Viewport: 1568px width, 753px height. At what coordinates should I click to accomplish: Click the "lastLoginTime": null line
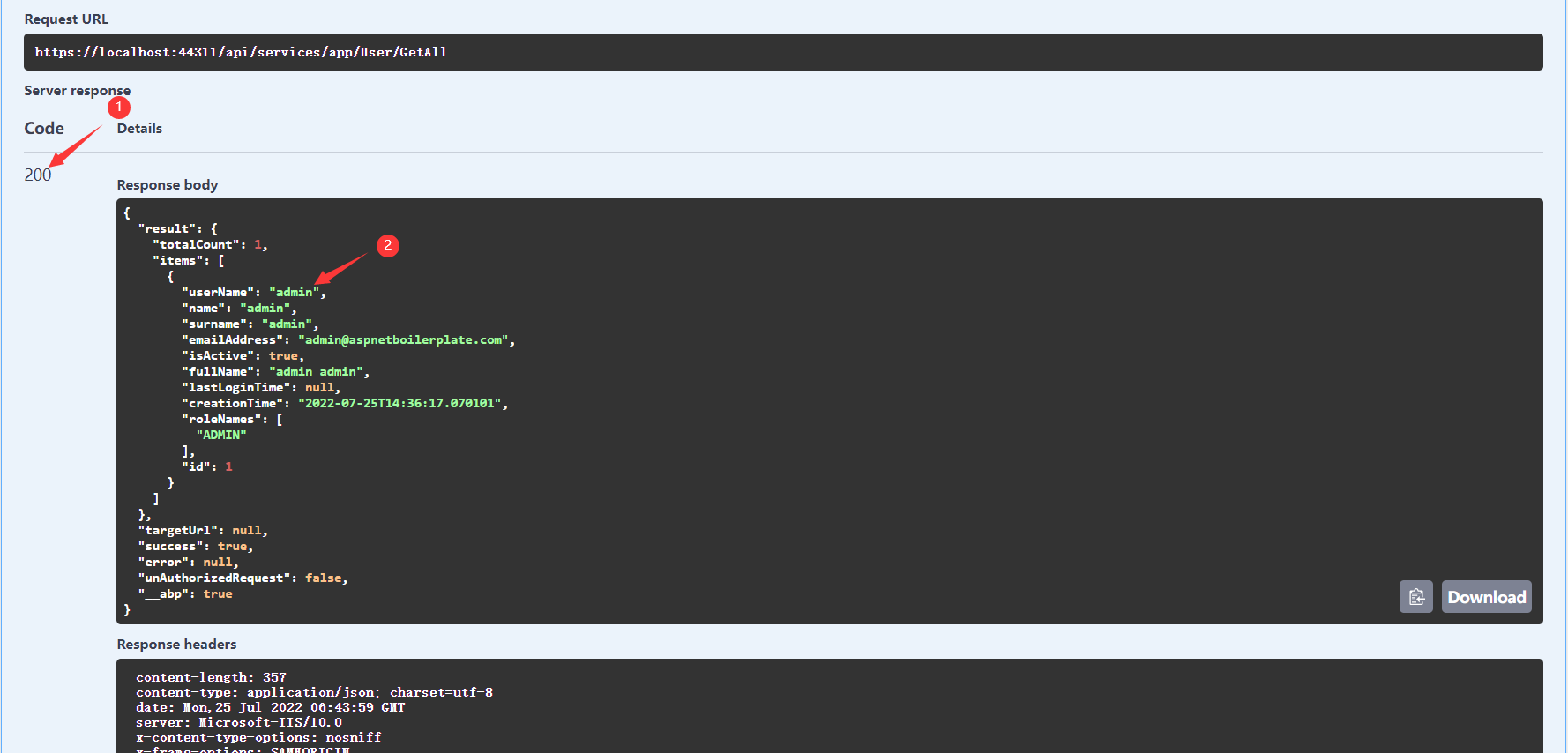click(x=261, y=388)
